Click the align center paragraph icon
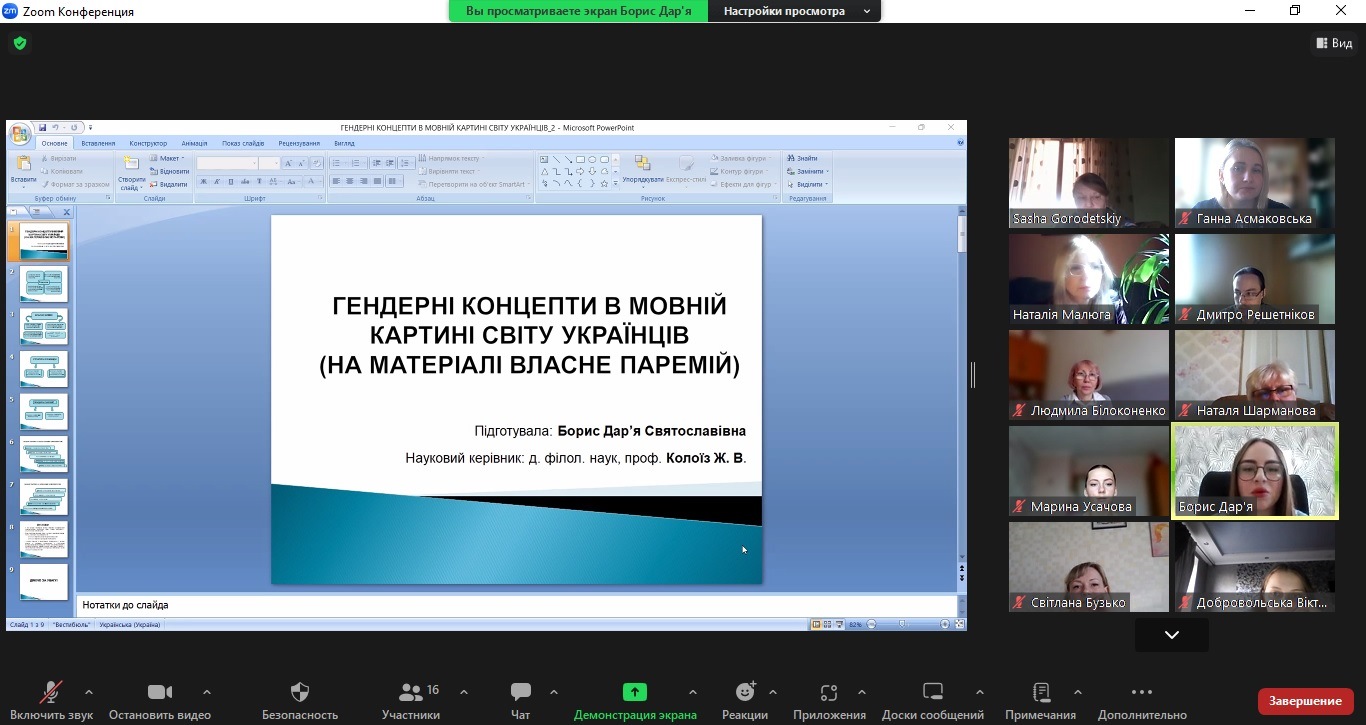1366x725 pixels. (350, 181)
